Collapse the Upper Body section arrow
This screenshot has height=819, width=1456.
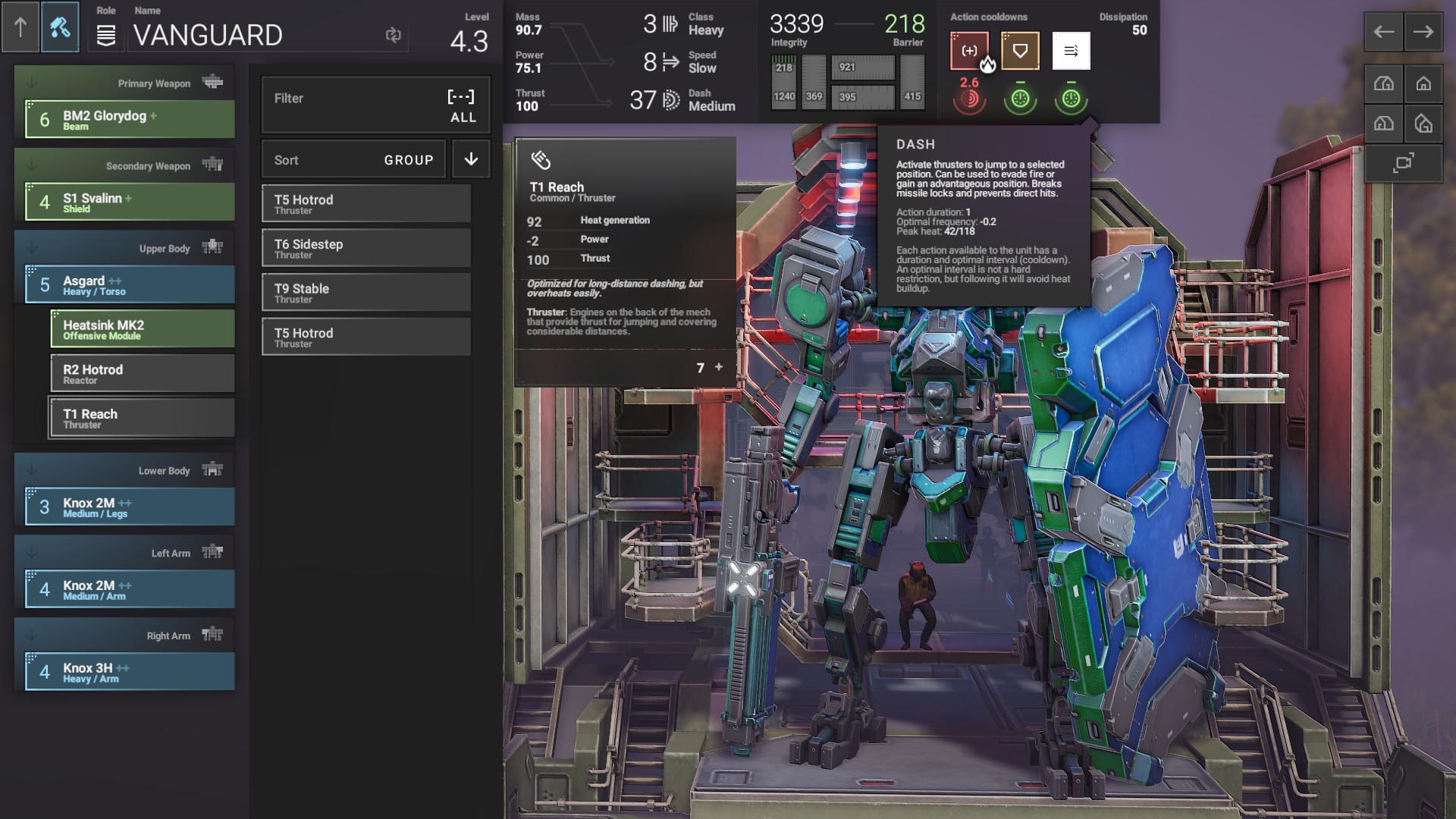pyautogui.click(x=32, y=248)
